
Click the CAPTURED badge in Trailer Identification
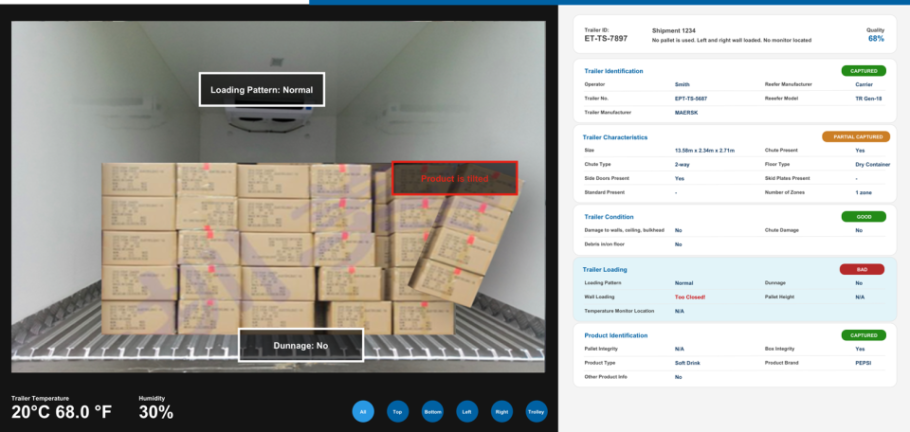(x=863, y=71)
